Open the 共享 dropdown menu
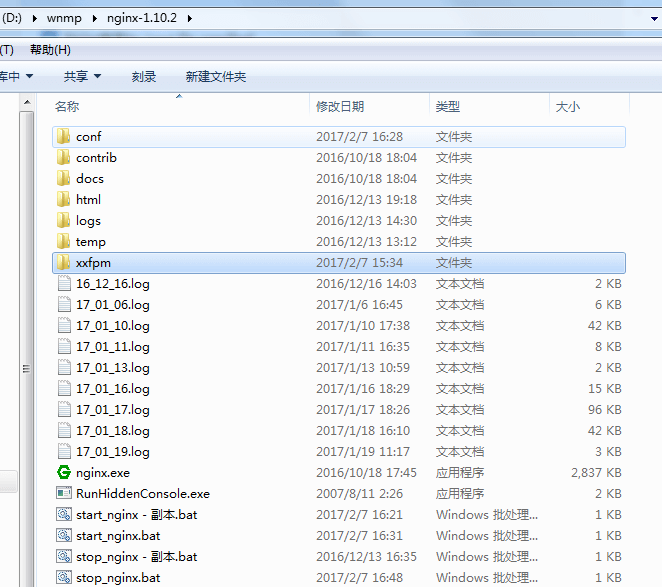662x587 pixels. (x=82, y=76)
